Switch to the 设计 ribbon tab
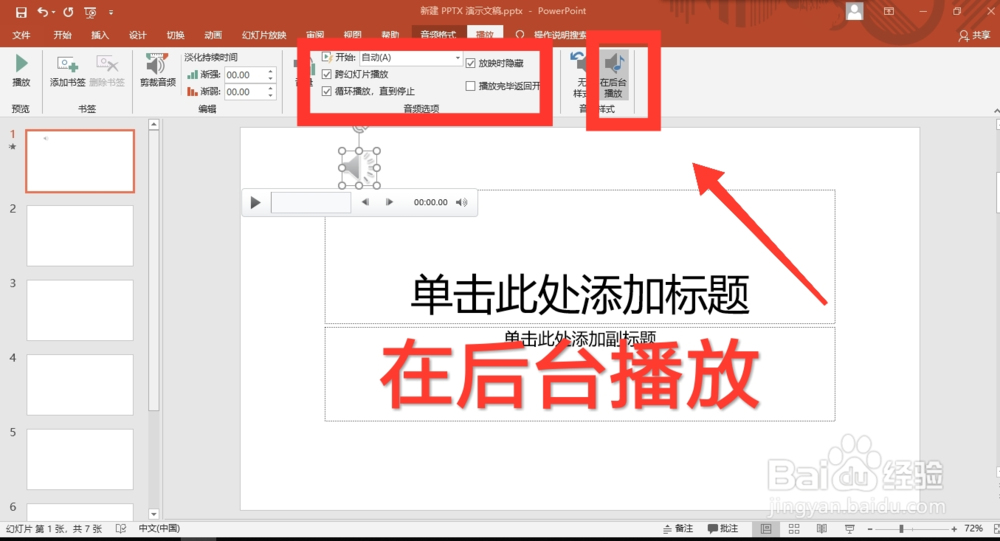 [138, 35]
